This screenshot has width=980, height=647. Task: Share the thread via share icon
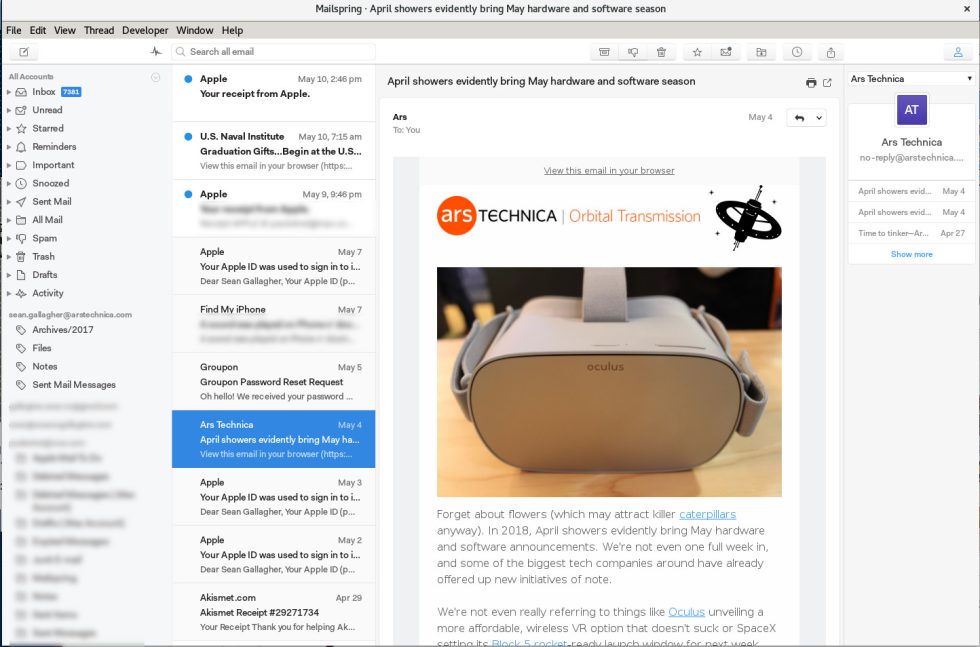point(831,52)
